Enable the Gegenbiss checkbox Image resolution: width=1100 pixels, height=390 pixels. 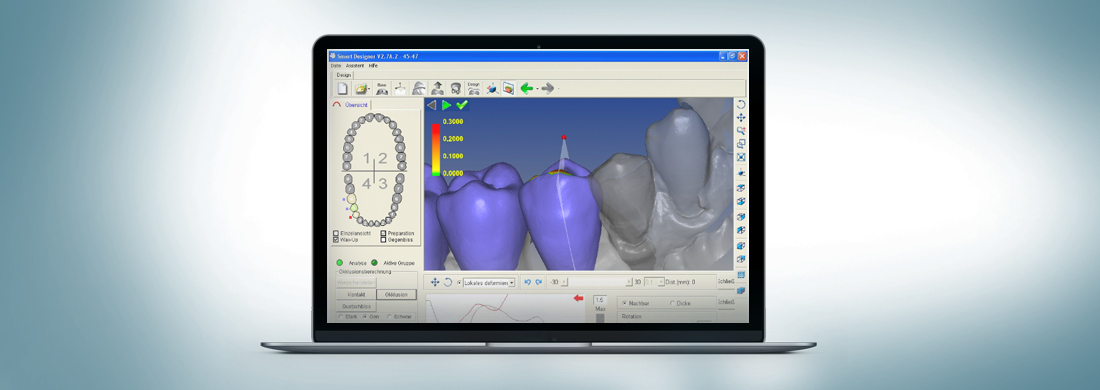pyautogui.click(x=383, y=239)
